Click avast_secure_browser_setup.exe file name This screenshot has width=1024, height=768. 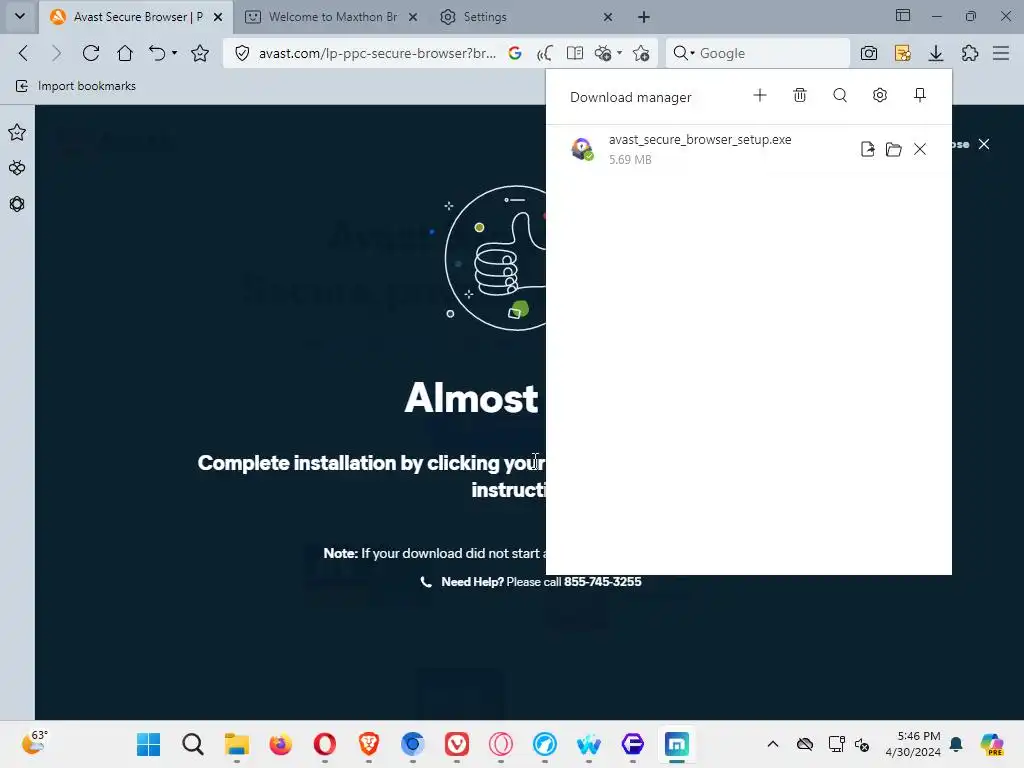(700, 139)
